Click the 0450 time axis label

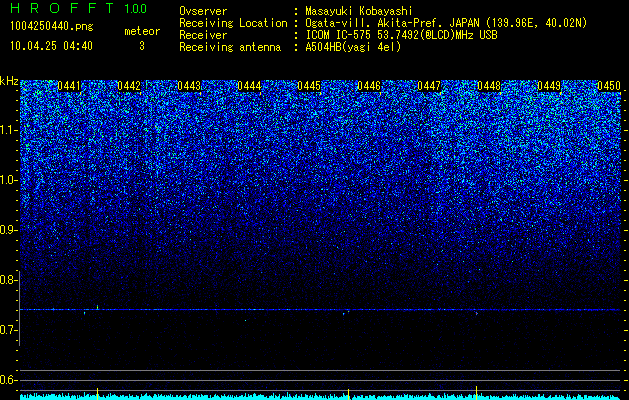[x=609, y=86]
